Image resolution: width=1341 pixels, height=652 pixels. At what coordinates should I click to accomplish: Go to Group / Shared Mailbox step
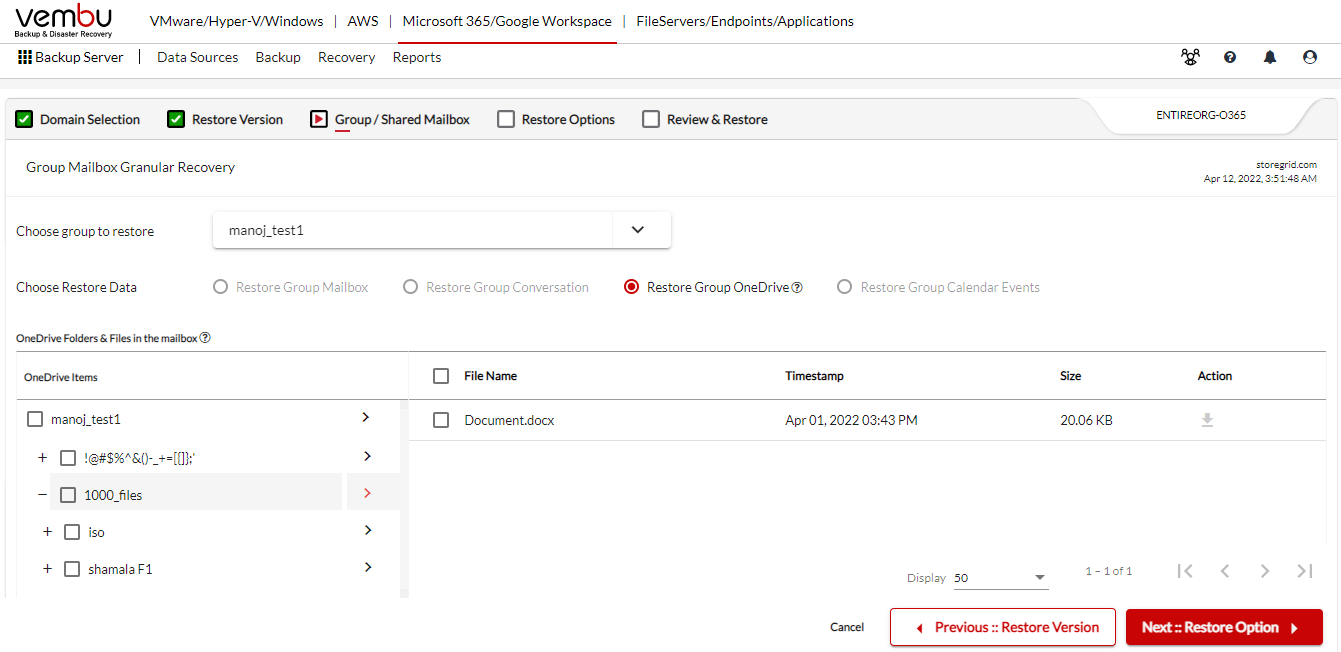[390, 119]
